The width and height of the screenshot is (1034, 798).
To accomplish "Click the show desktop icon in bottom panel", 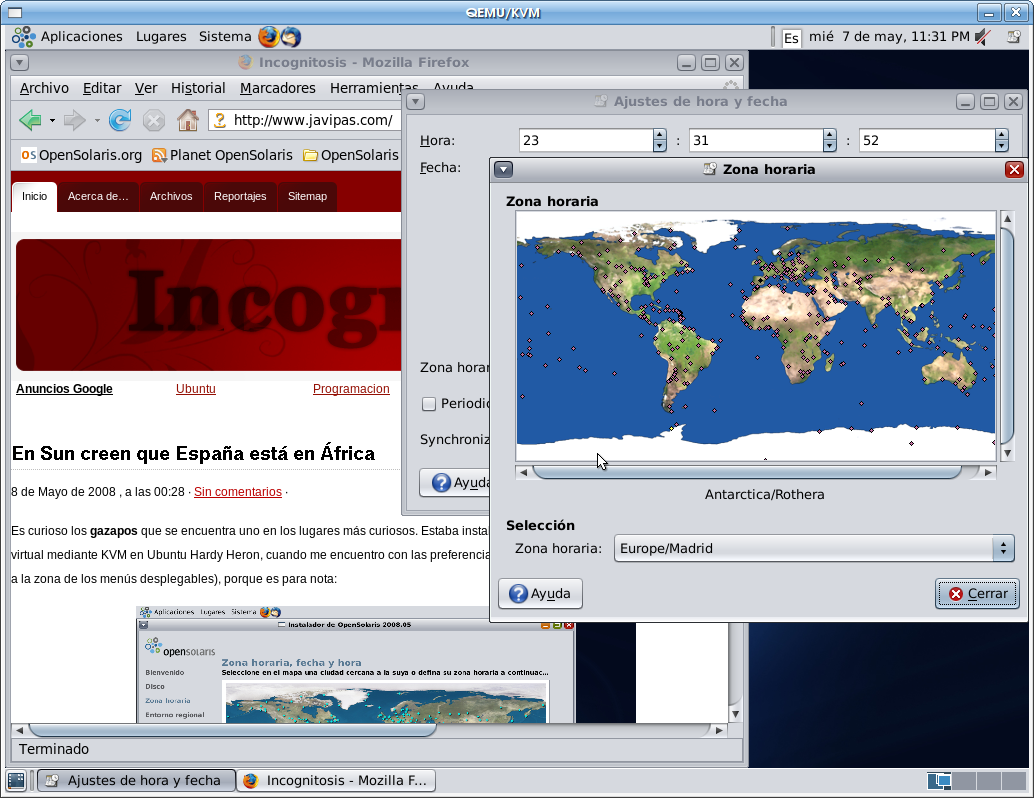I will 16,780.
